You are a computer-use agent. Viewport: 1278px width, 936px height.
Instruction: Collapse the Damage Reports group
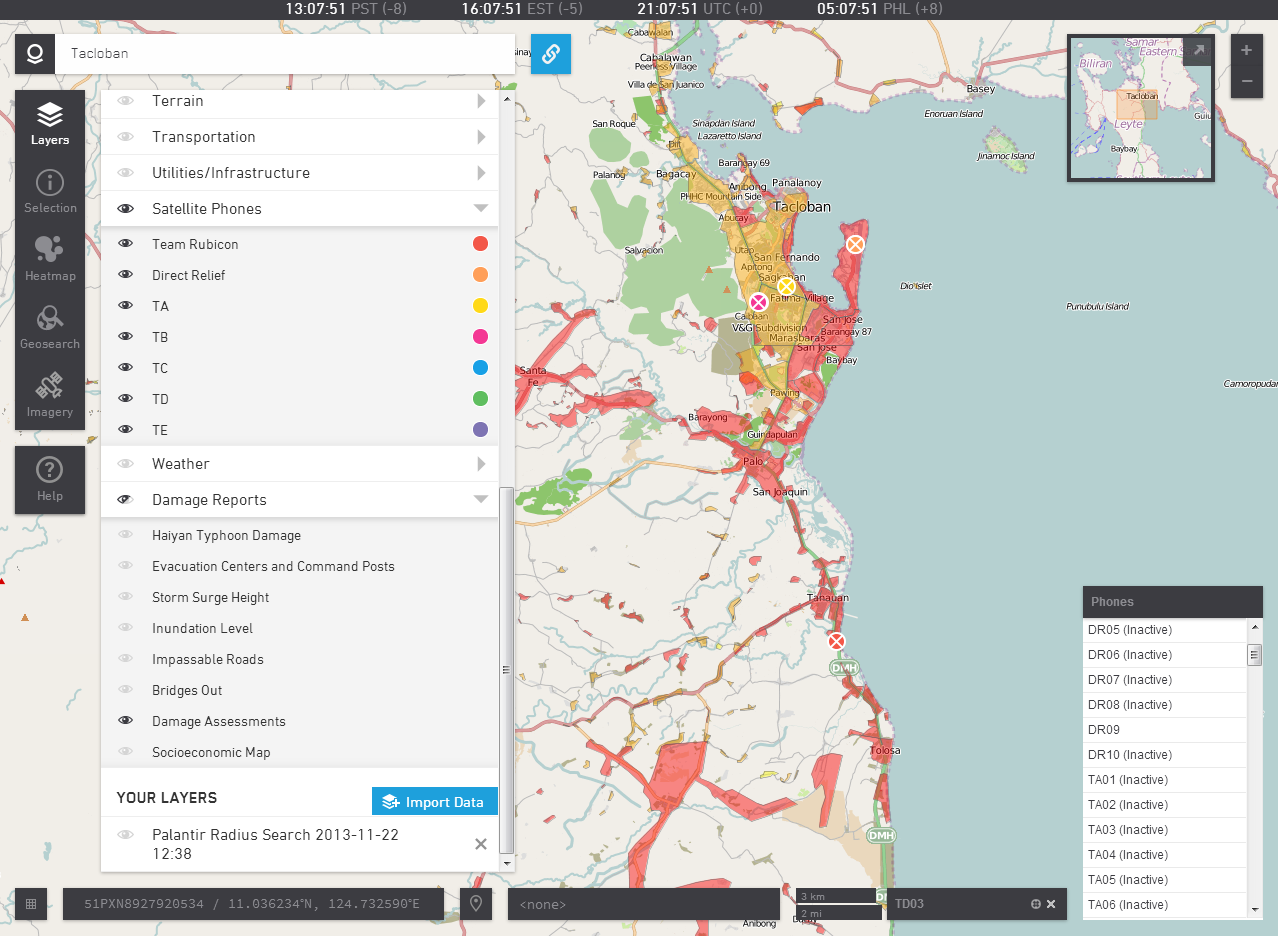click(481, 499)
